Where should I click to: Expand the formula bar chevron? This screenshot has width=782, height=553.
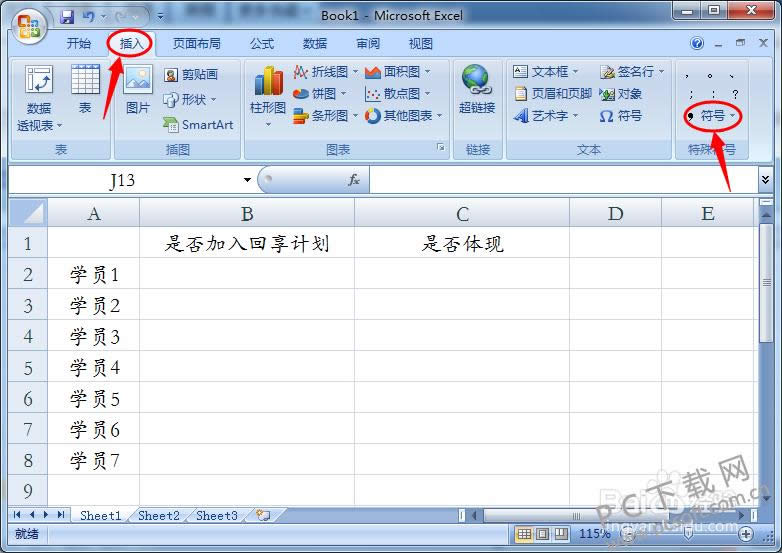click(x=765, y=180)
